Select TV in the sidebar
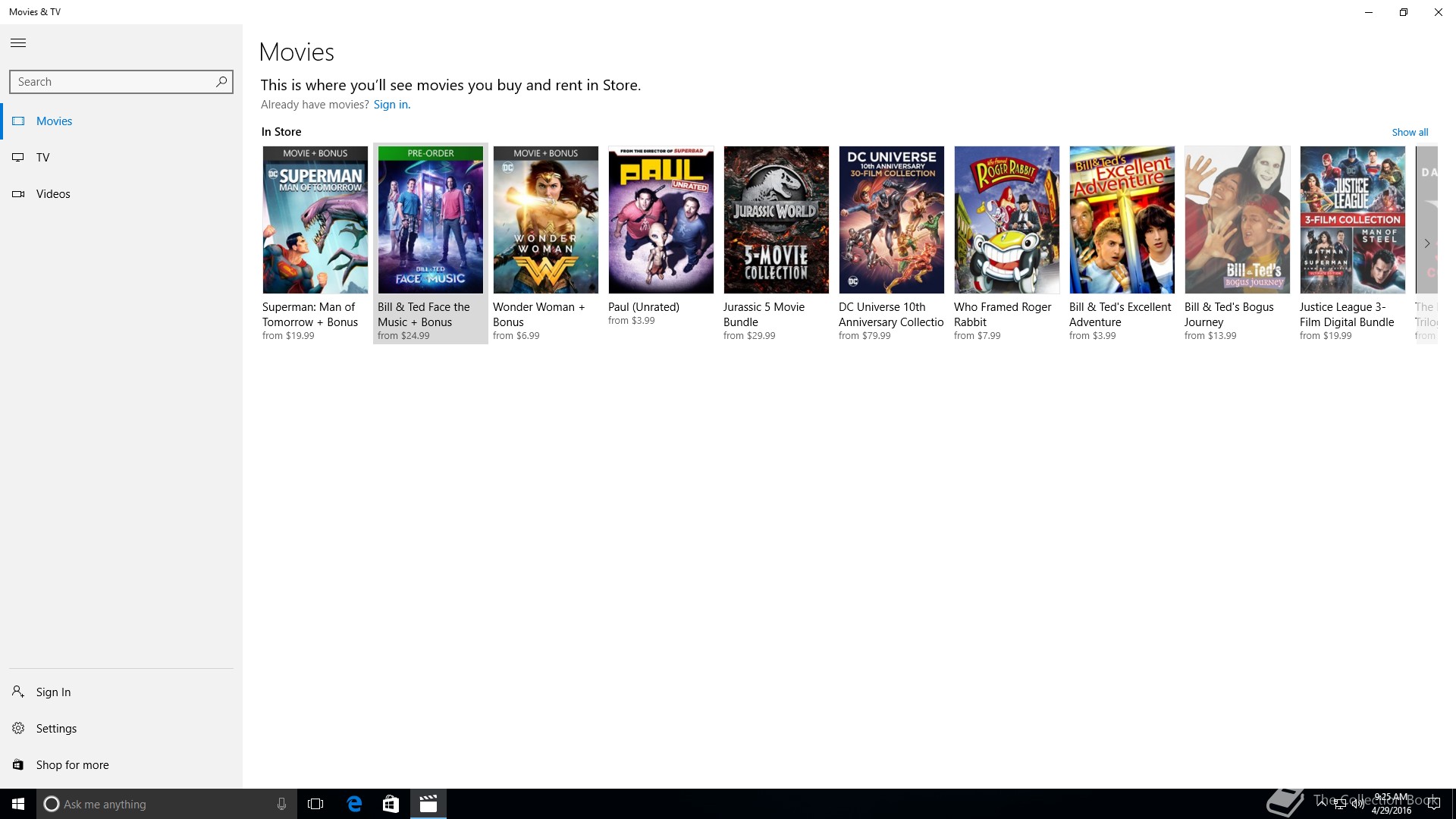Image resolution: width=1456 pixels, height=819 pixels. 121,158
